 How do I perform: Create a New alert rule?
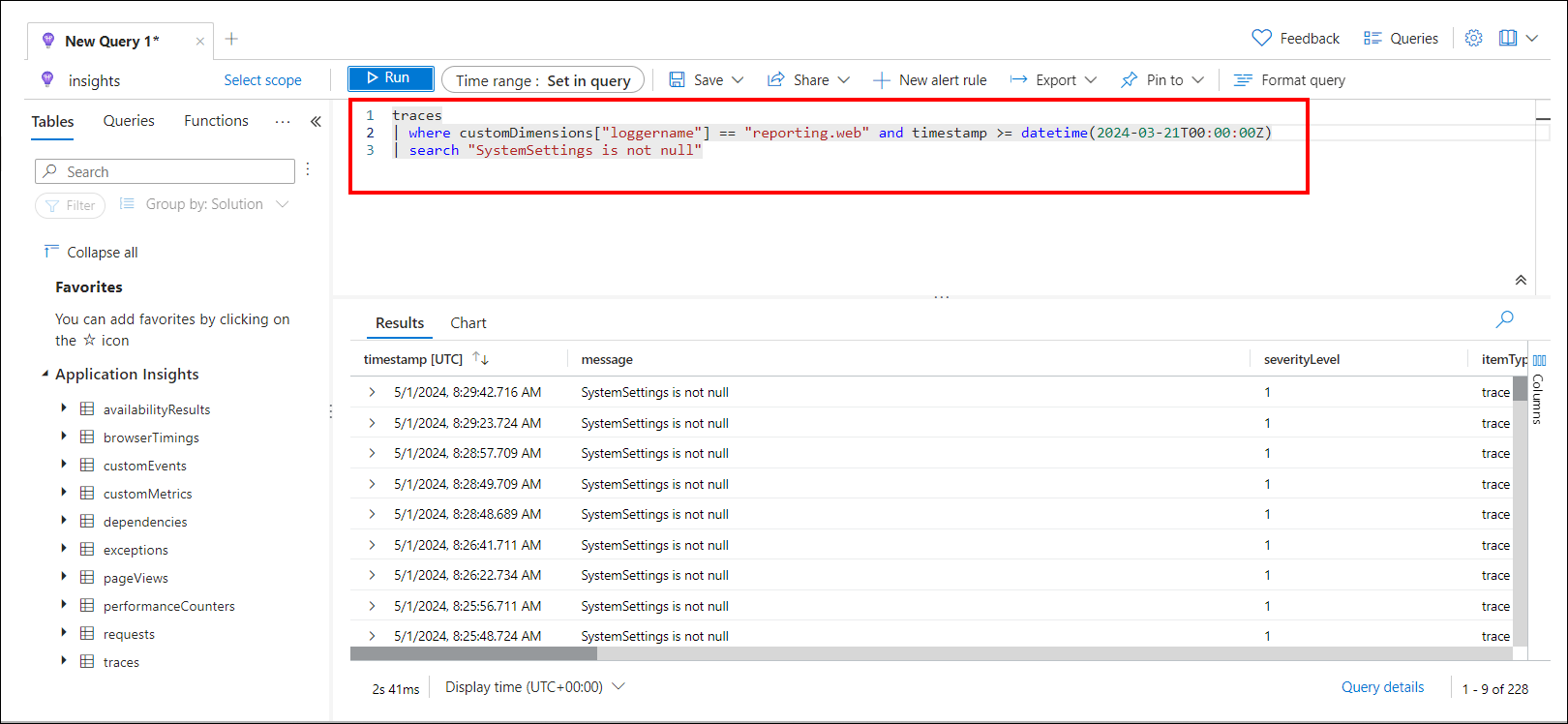click(930, 80)
